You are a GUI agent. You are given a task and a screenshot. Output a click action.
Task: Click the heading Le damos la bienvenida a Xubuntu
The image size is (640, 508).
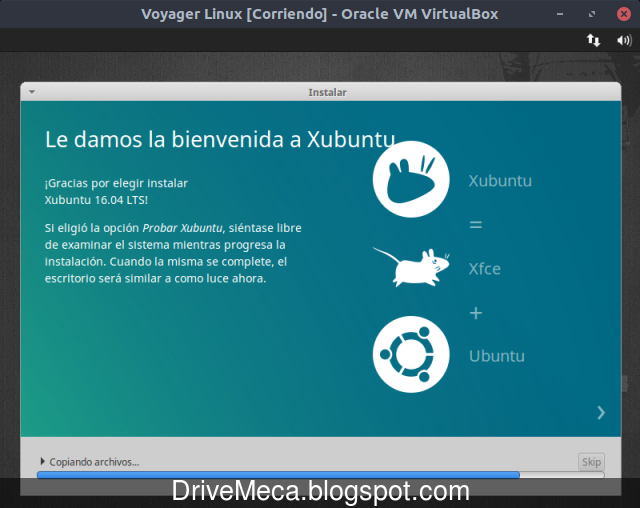pyautogui.click(x=220, y=140)
